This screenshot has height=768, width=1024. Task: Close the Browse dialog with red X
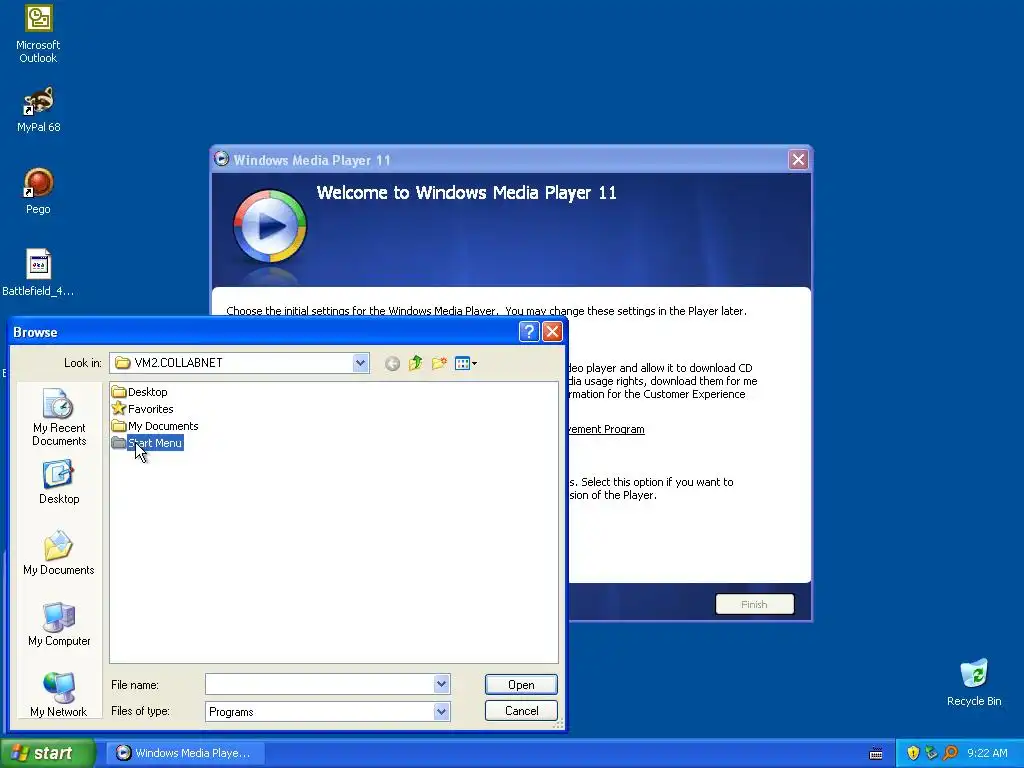click(x=552, y=332)
